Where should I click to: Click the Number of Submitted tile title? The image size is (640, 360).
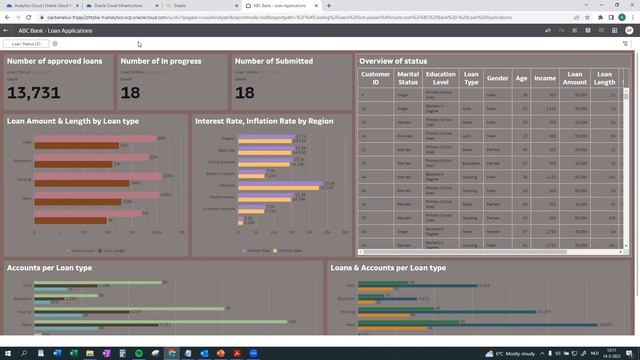point(274,61)
